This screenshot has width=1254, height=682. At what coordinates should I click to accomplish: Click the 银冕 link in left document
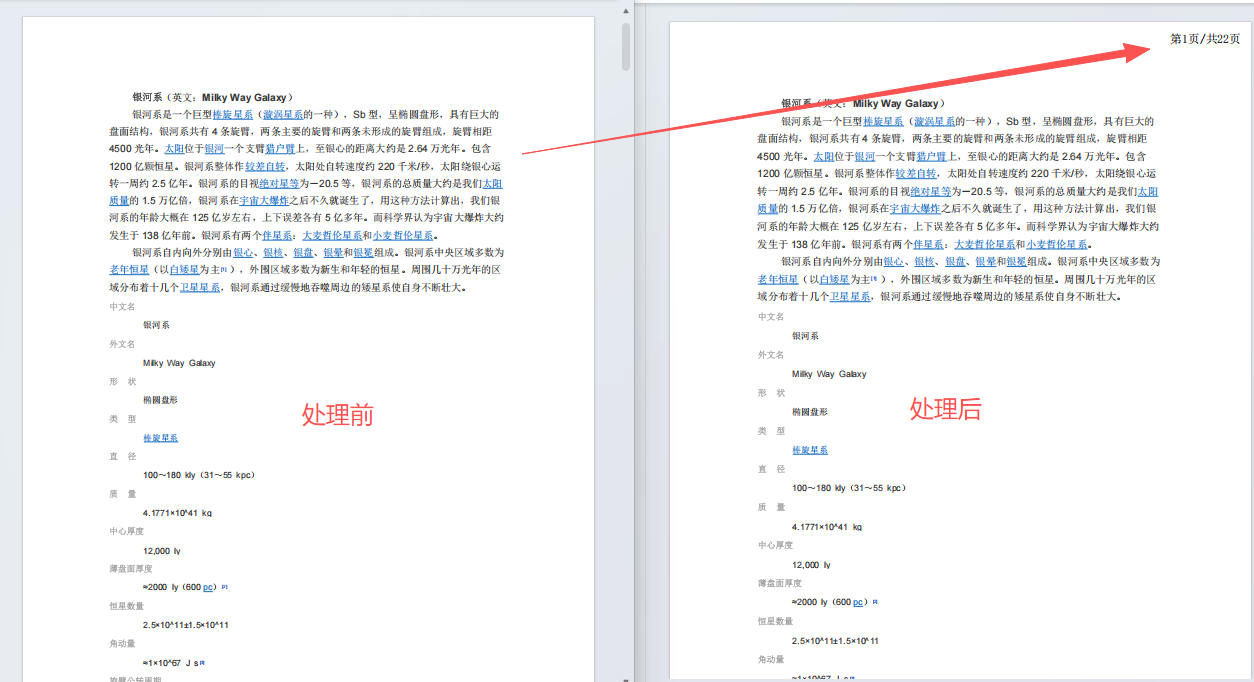coord(363,253)
